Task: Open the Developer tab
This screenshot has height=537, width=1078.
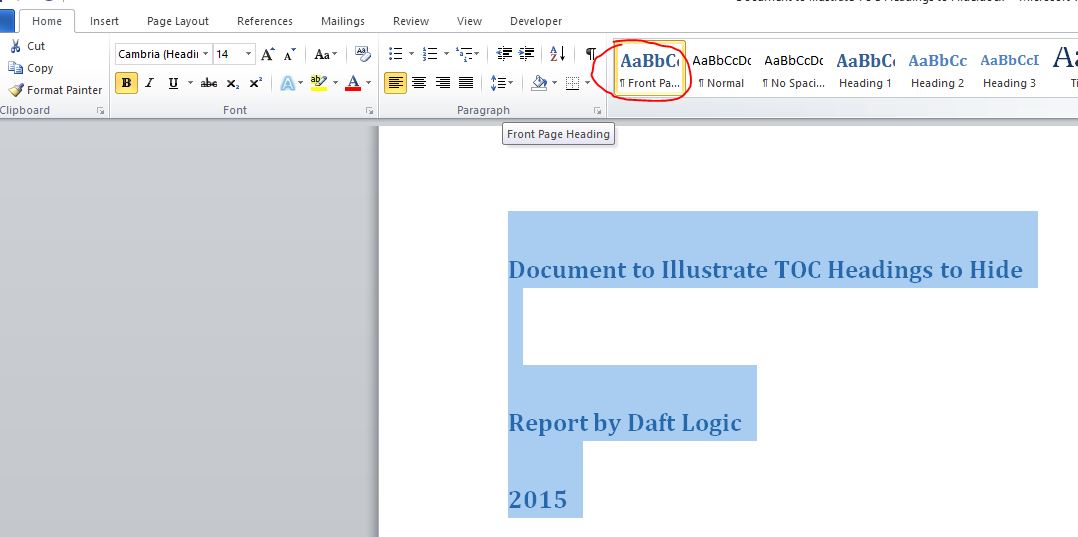Action: (536, 21)
